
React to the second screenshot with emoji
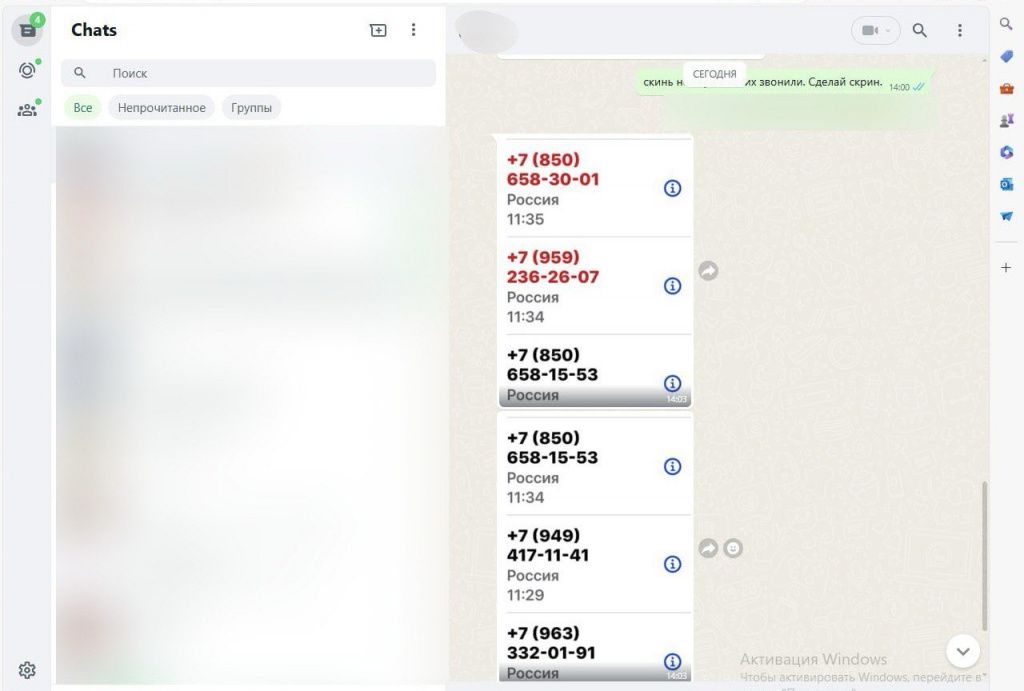[733, 548]
